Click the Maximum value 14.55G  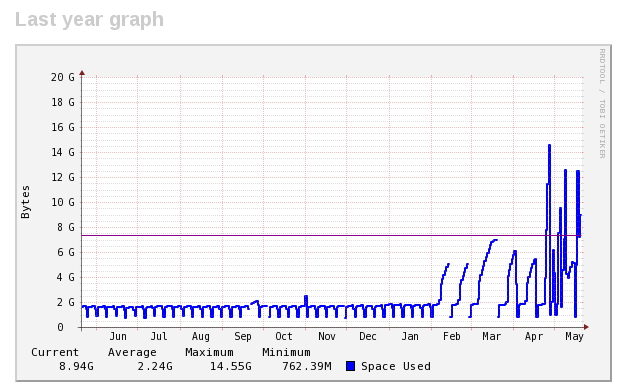click(x=231, y=366)
